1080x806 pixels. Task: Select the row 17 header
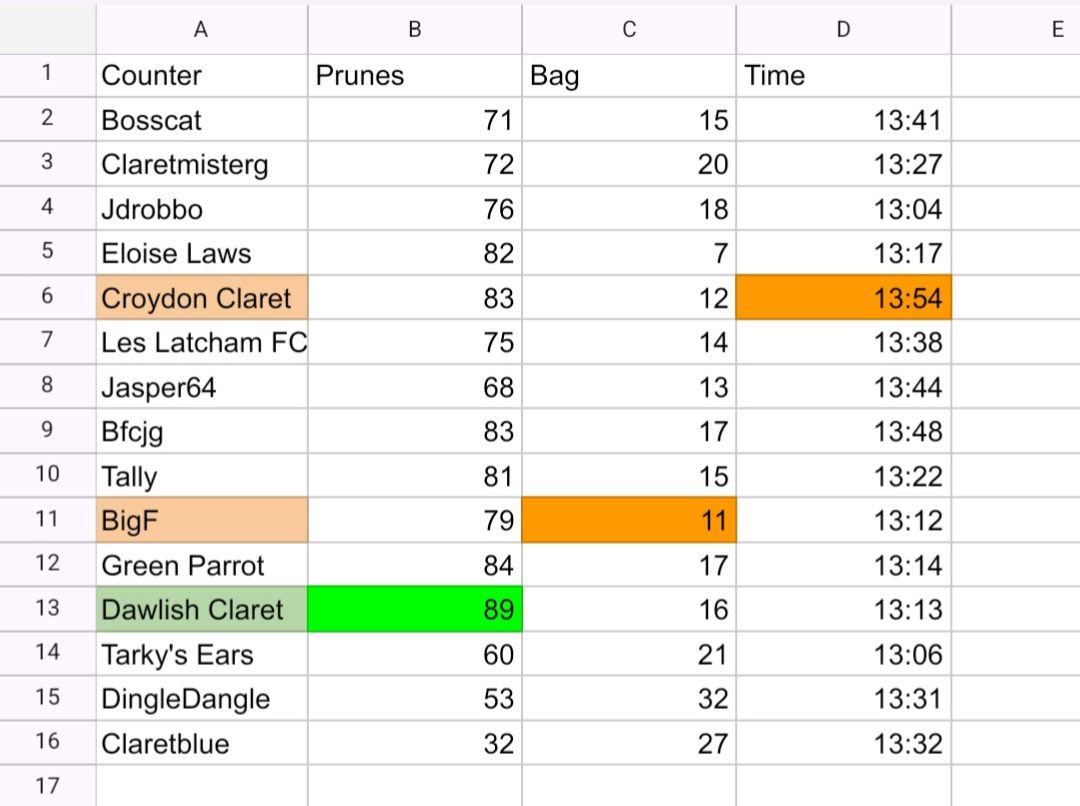pyautogui.click(x=48, y=785)
